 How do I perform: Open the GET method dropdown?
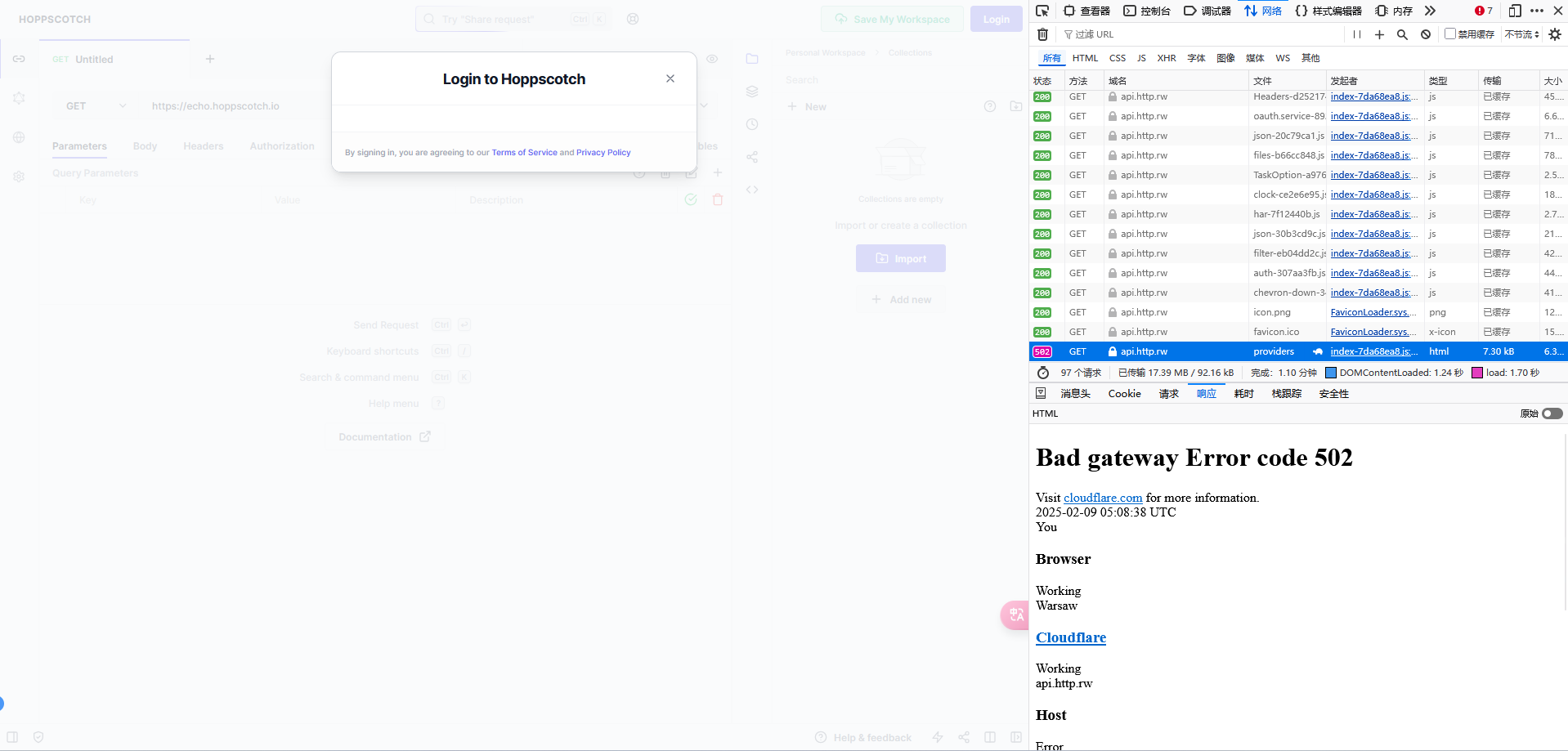(96, 106)
